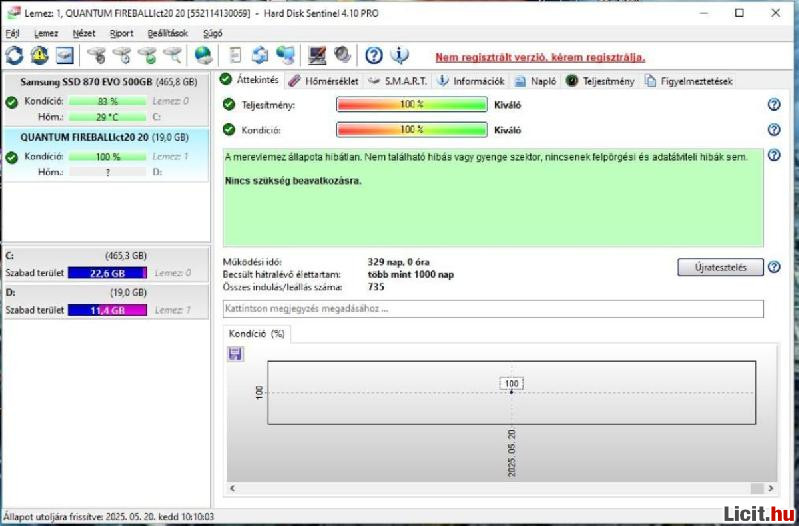Click the '735' start/stop count value
Screen dimensions: 799x526
pos(376,287)
